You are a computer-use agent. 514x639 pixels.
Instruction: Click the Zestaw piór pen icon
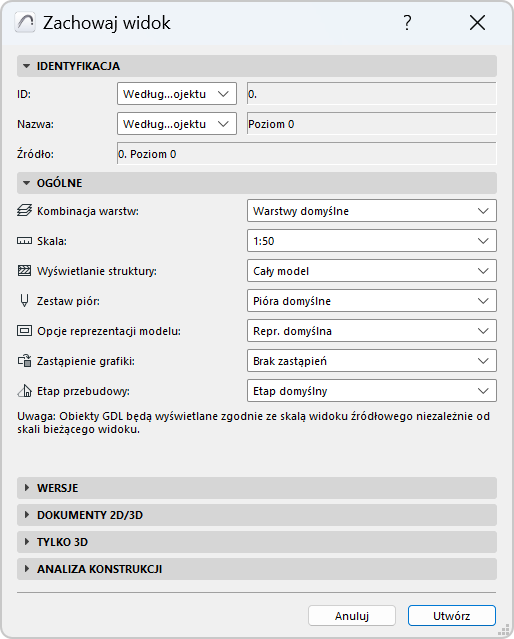point(24,301)
